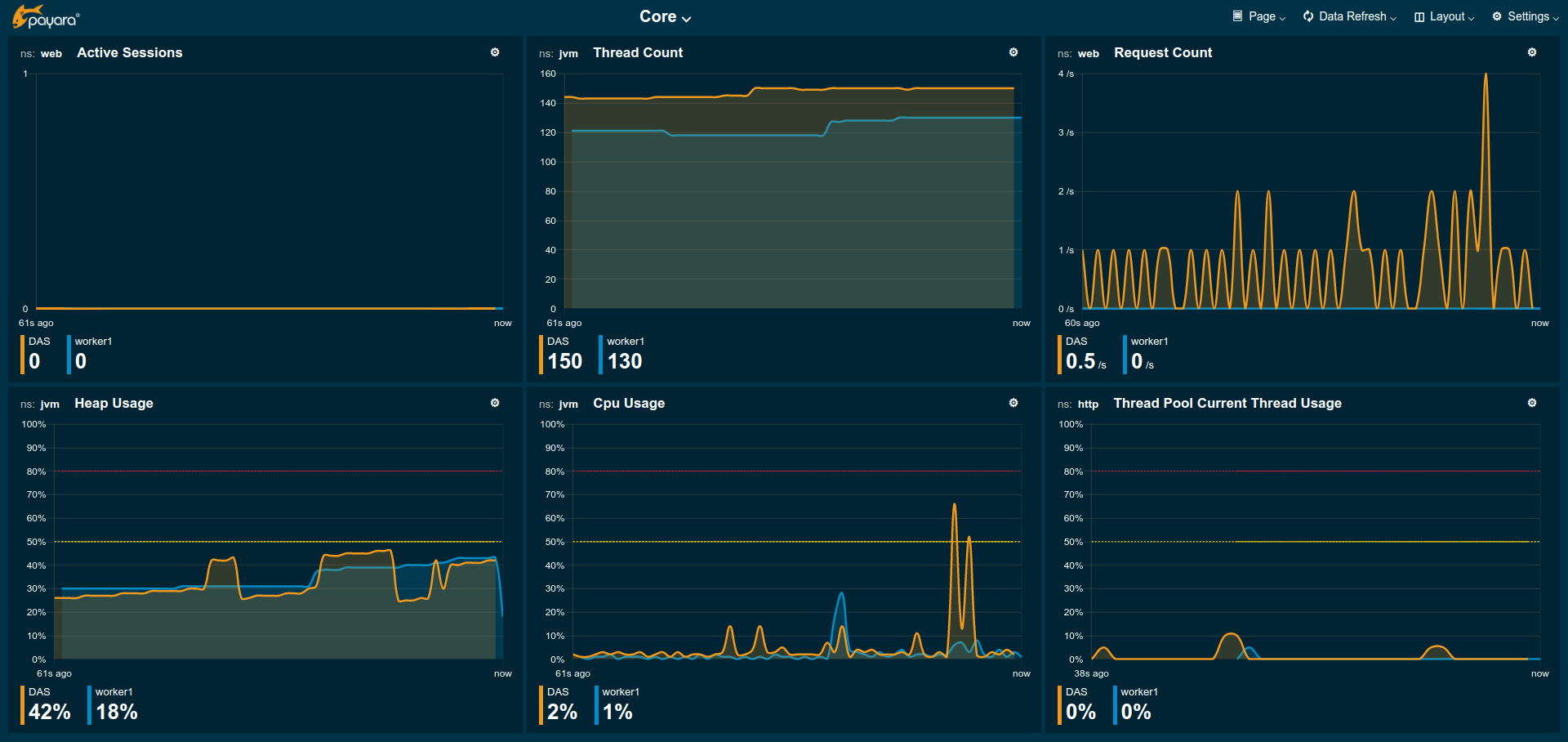Viewport: 1568px width, 742px height.
Task: Click the Cpu Usage widget title
Action: point(629,403)
